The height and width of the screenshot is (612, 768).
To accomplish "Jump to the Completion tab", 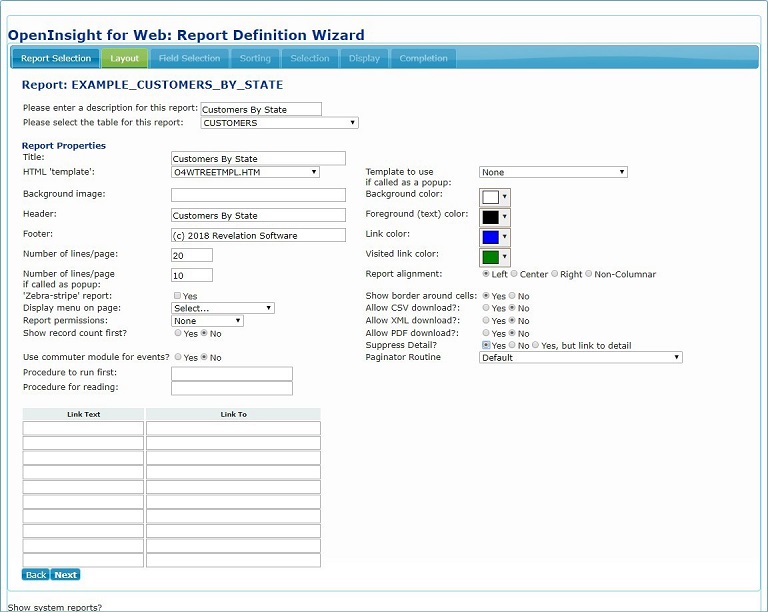I will (x=423, y=58).
